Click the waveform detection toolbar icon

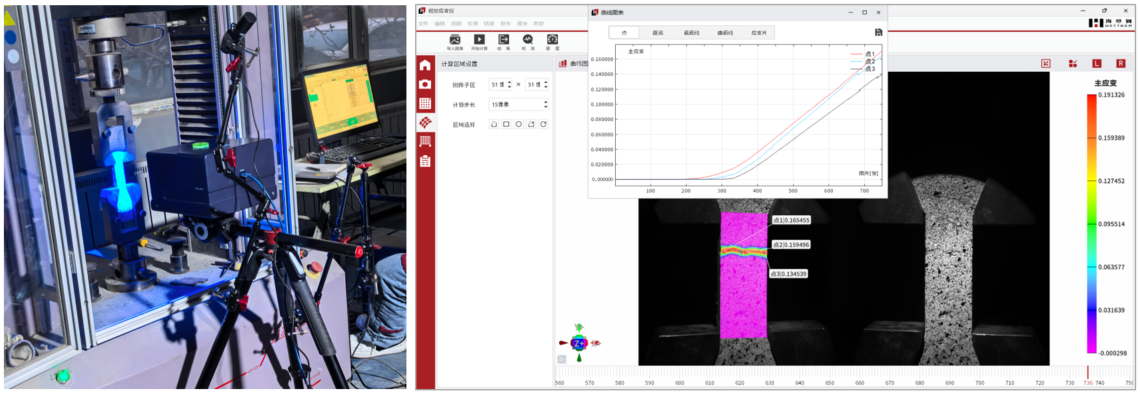[x=528, y=39]
